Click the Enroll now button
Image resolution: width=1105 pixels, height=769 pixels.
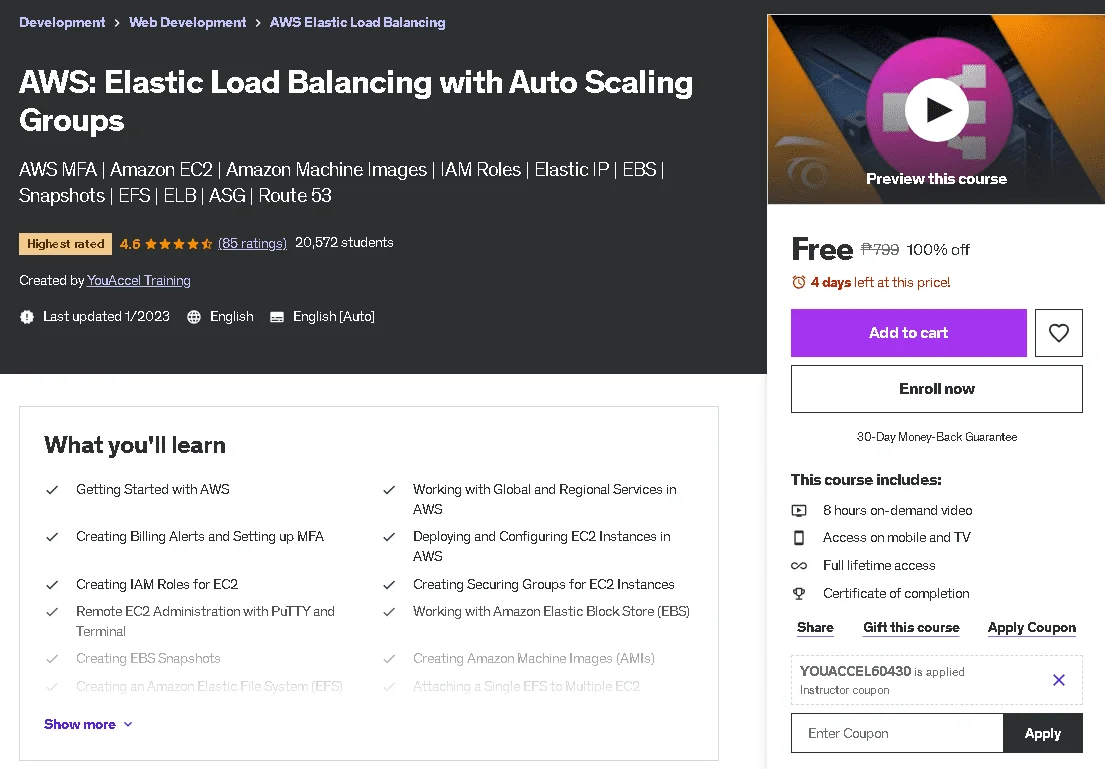point(937,389)
